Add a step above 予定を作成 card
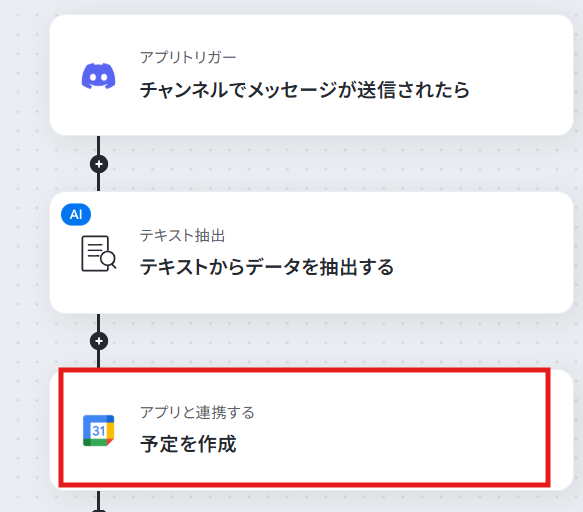Image resolution: width=583 pixels, height=512 pixels. [99, 341]
